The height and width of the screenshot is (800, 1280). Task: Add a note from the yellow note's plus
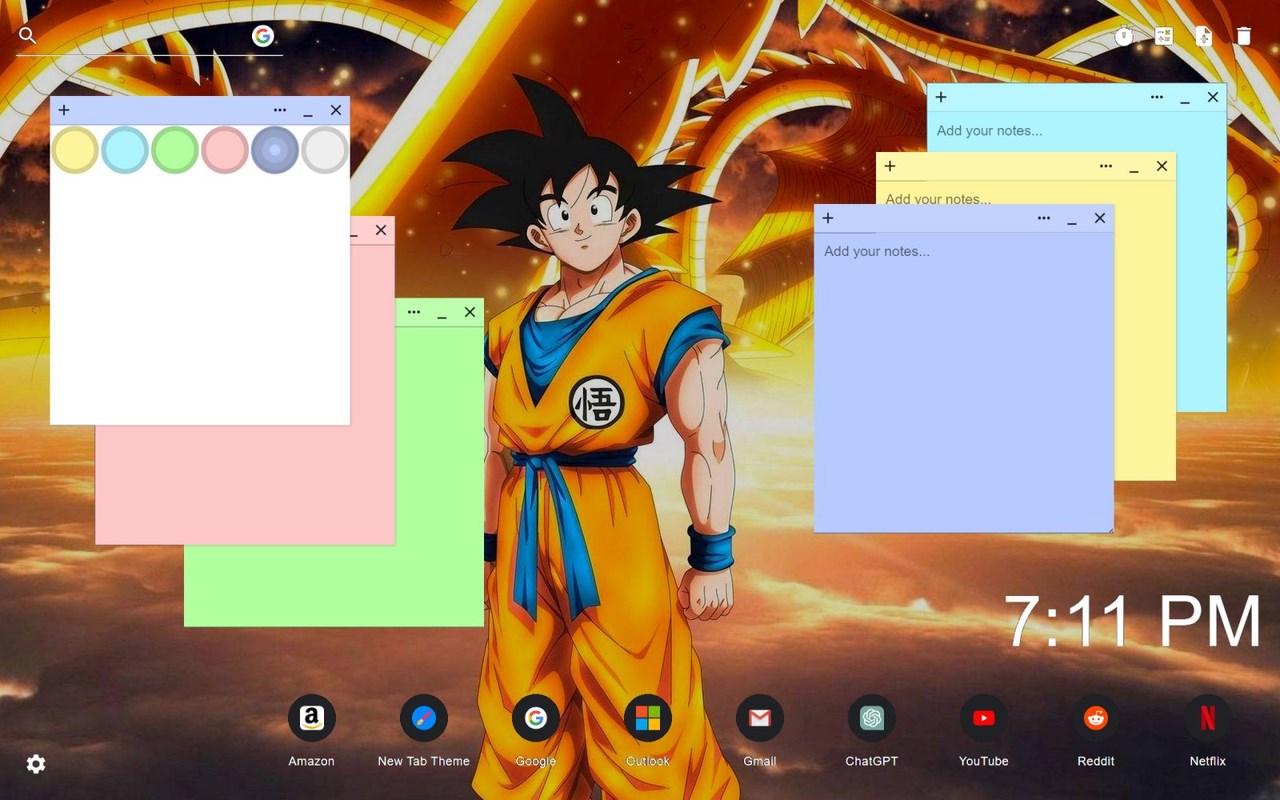point(890,166)
